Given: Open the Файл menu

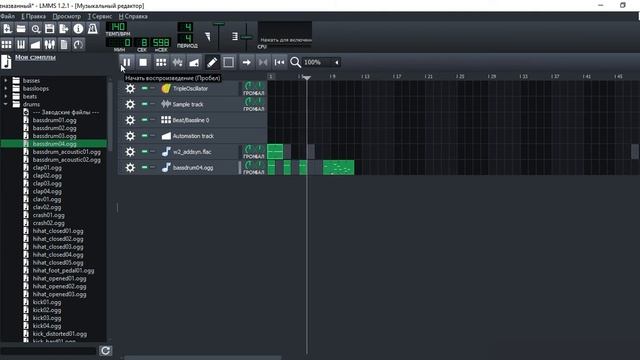Looking at the screenshot, I should tap(7, 16).
